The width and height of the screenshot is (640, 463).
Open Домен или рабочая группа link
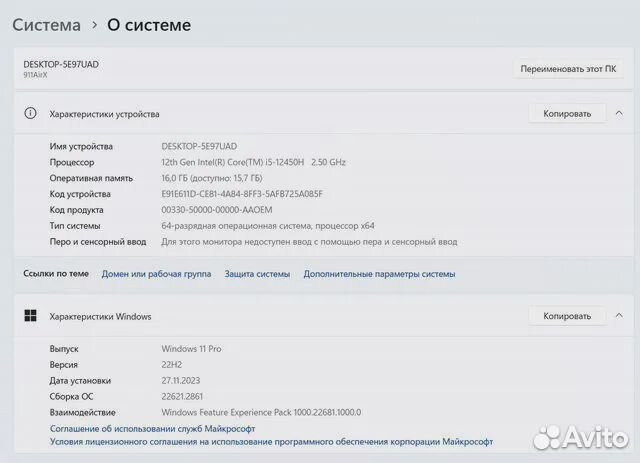pos(156,274)
